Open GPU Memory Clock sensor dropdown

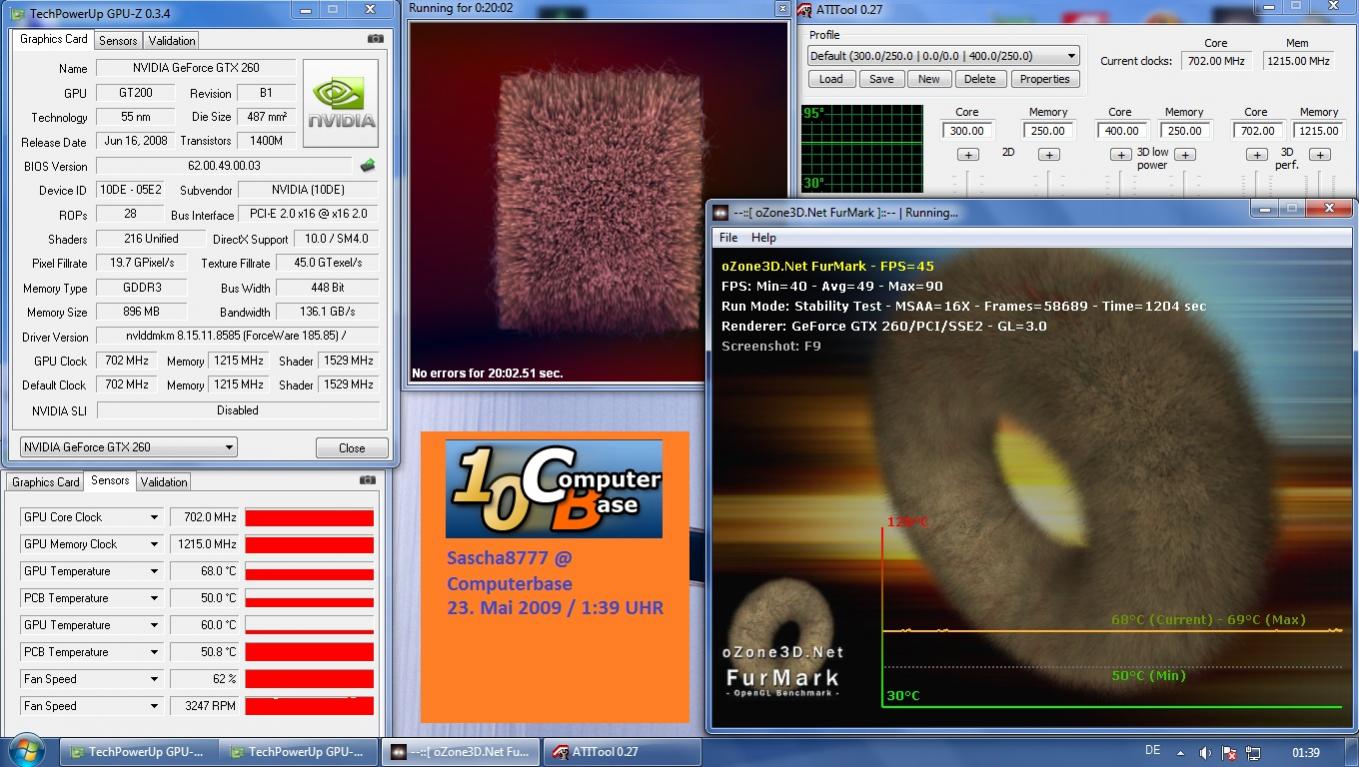(x=154, y=544)
